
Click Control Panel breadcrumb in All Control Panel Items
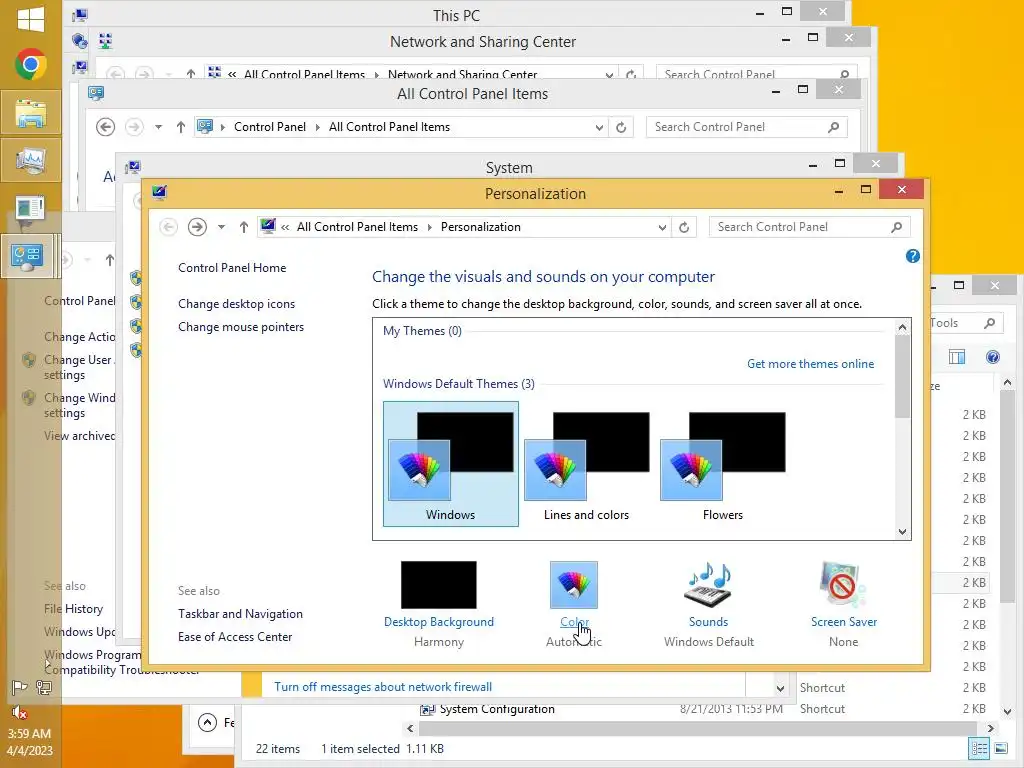[270, 127]
